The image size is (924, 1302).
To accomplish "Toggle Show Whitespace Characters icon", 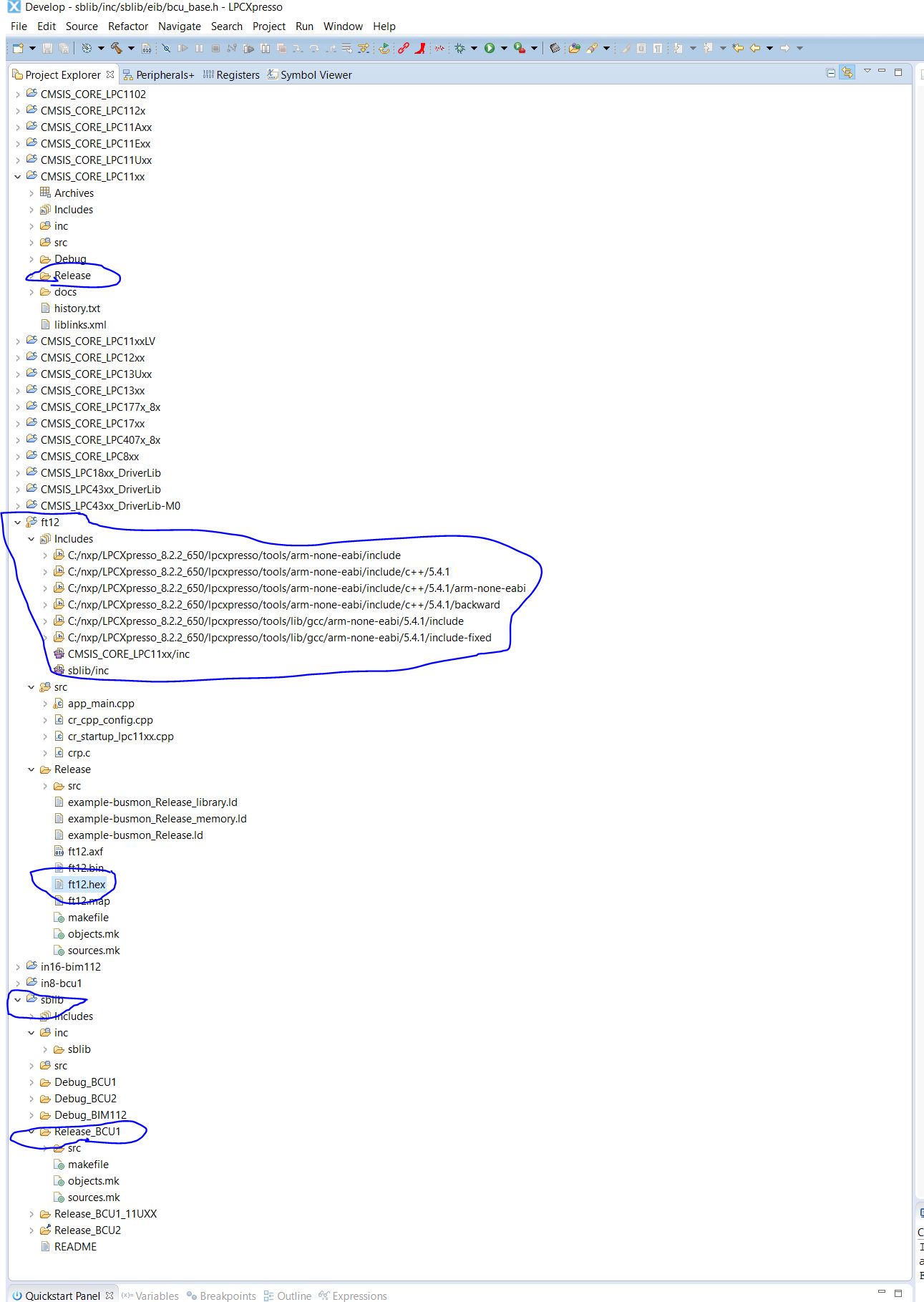I will tap(657, 48).
